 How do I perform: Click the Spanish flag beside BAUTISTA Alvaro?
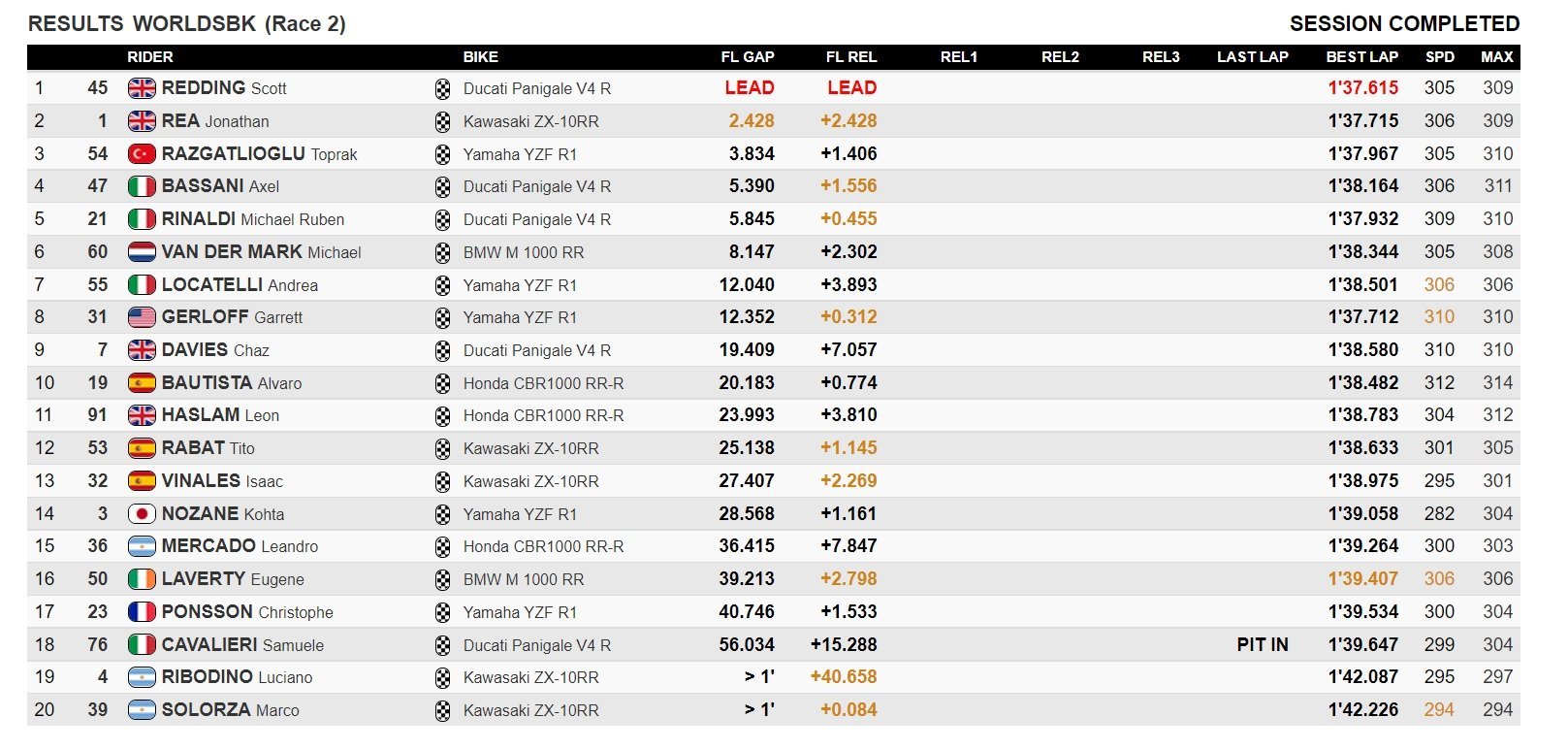tap(142, 383)
